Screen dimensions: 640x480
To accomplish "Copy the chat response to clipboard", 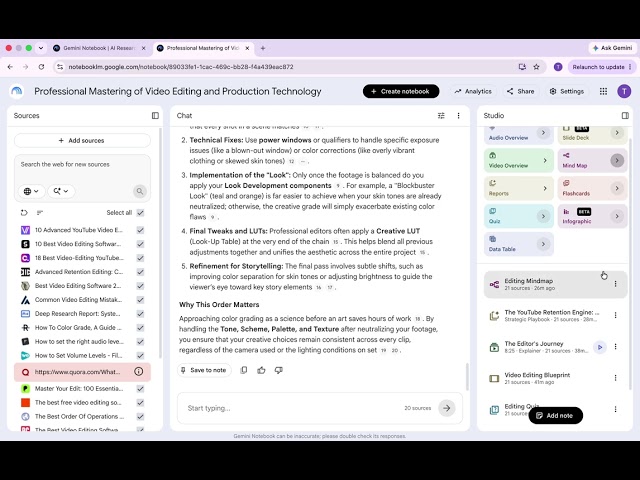I will click(244, 370).
